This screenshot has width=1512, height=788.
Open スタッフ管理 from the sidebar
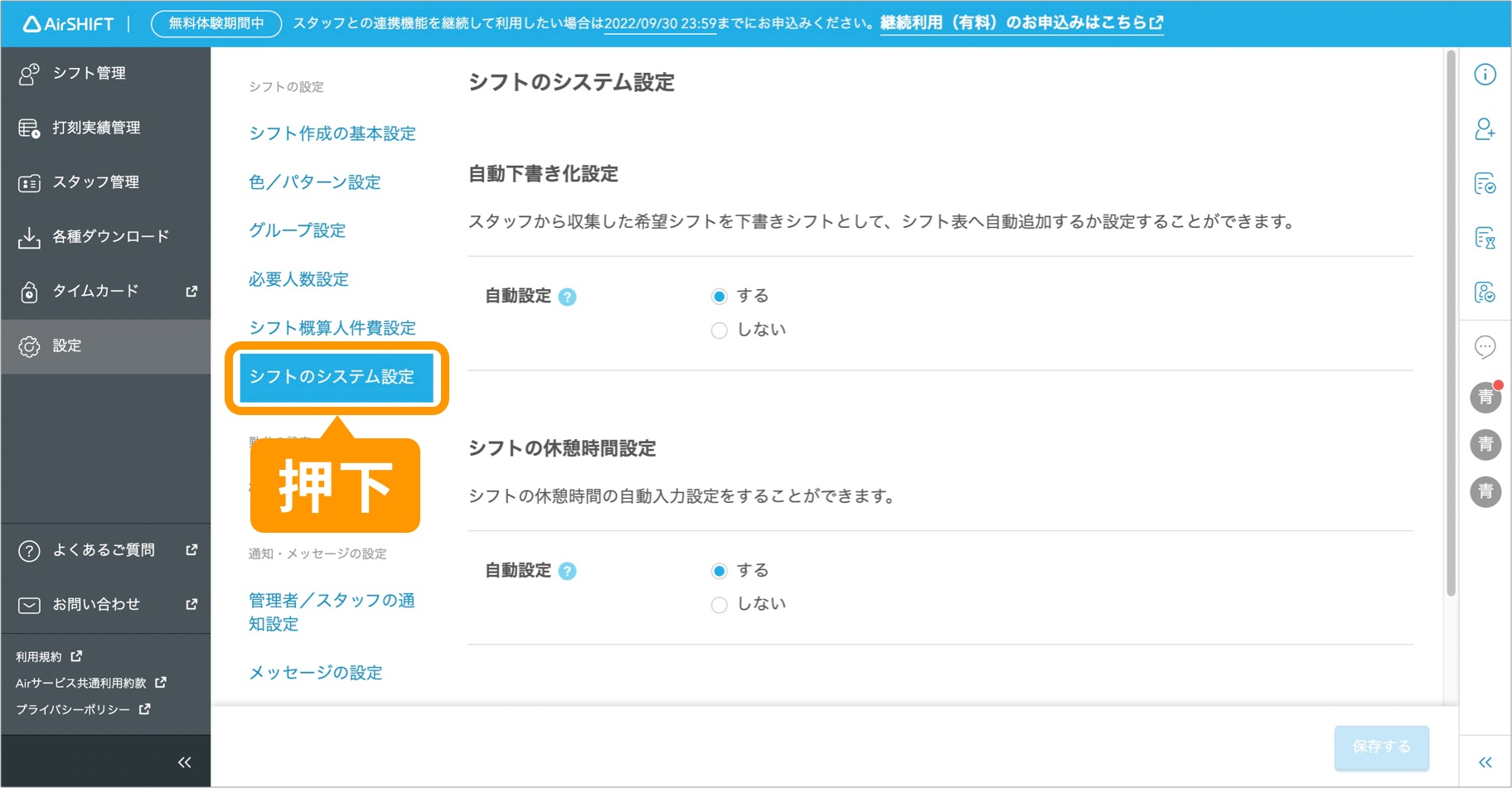click(95, 182)
